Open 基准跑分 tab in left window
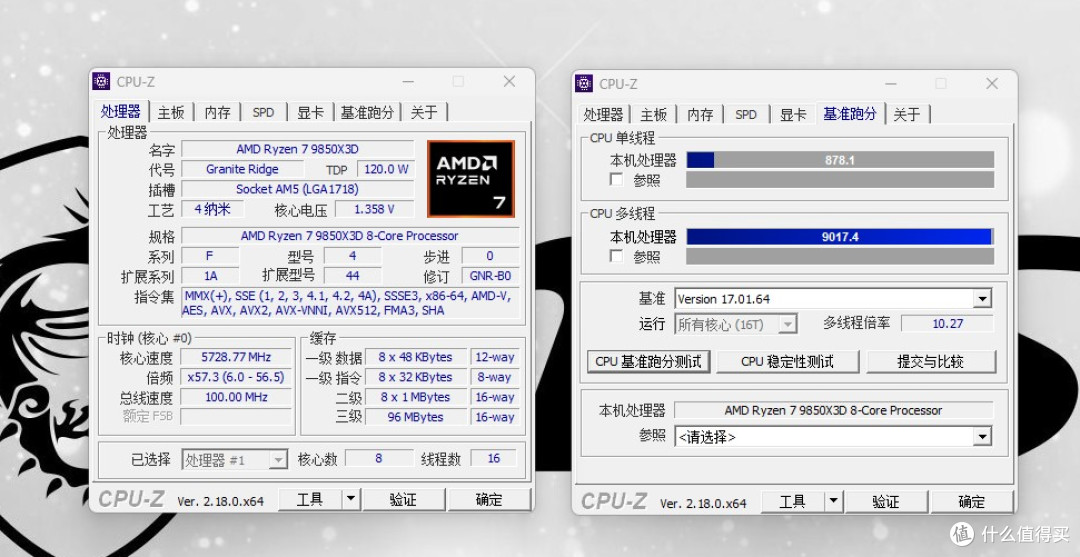 (368, 112)
